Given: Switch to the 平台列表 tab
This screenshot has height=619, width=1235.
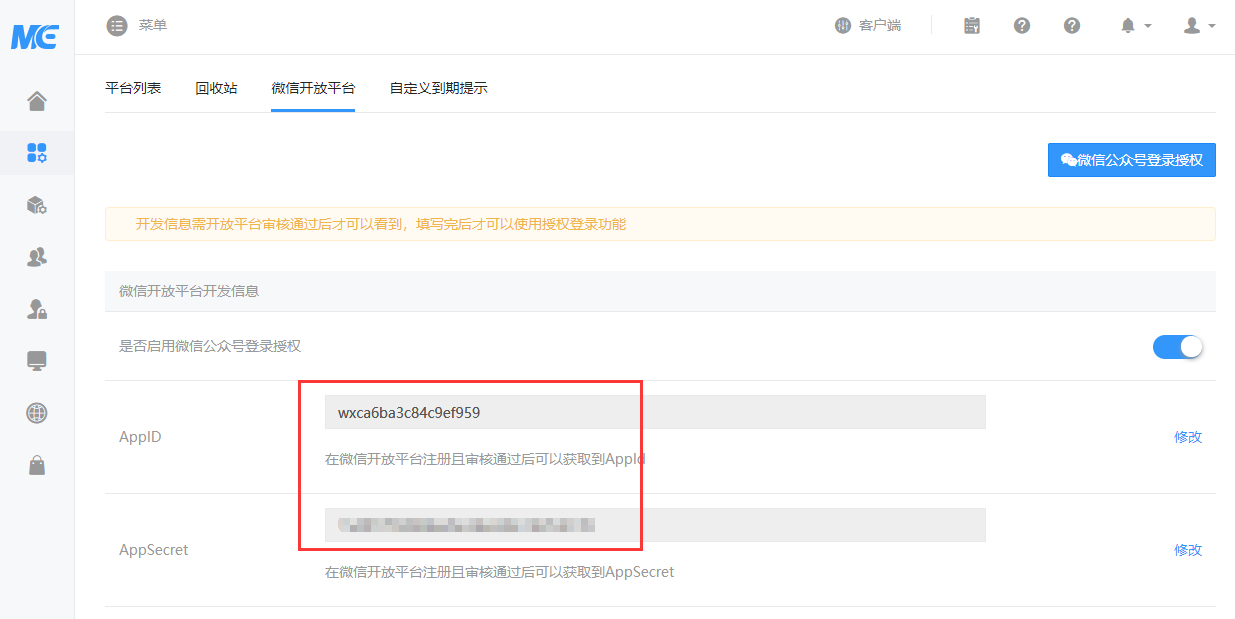Looking at the screenshot, I should pos(133,88).
